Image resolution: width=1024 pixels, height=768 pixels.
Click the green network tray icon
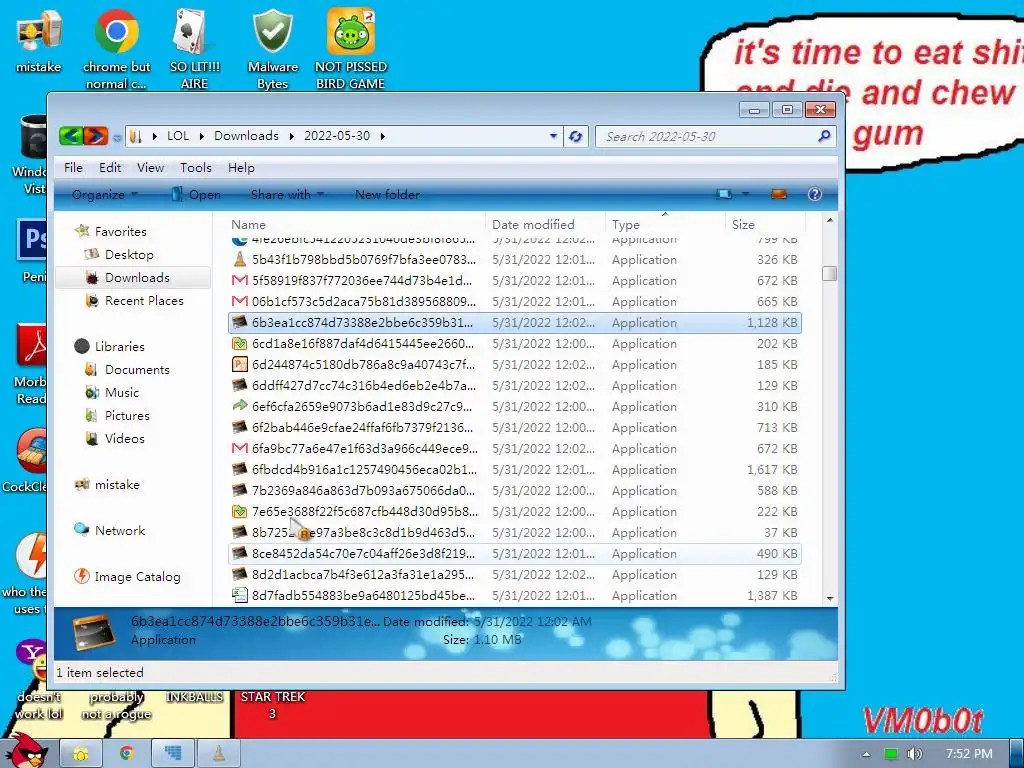[x=890, y=754]
